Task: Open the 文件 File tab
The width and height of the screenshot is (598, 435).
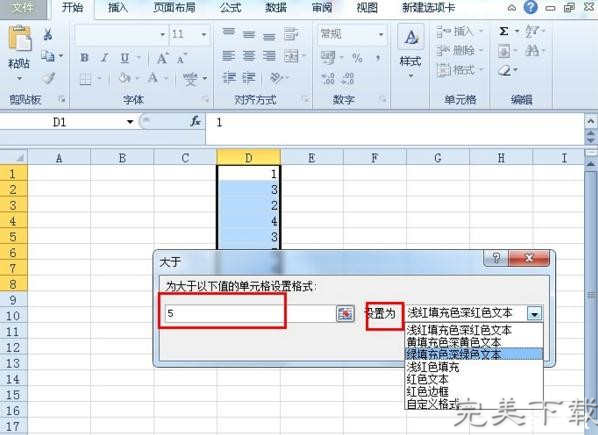Action: coord(22,8)
